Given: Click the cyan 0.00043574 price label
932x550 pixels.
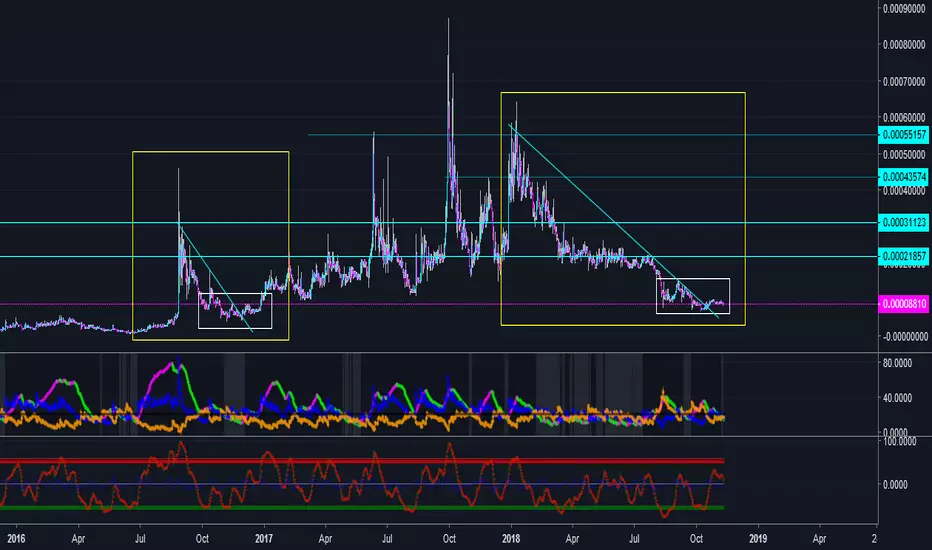Looking at the screenshot, I should [x=903, y=177].
